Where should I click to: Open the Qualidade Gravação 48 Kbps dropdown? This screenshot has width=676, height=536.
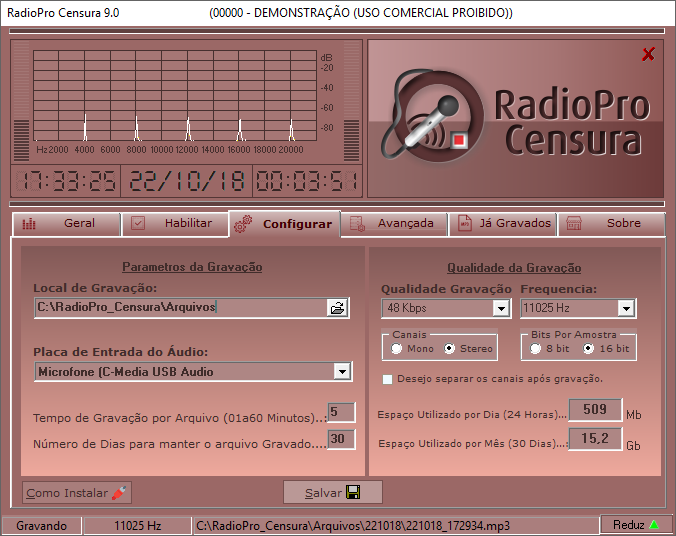[501, 308]
